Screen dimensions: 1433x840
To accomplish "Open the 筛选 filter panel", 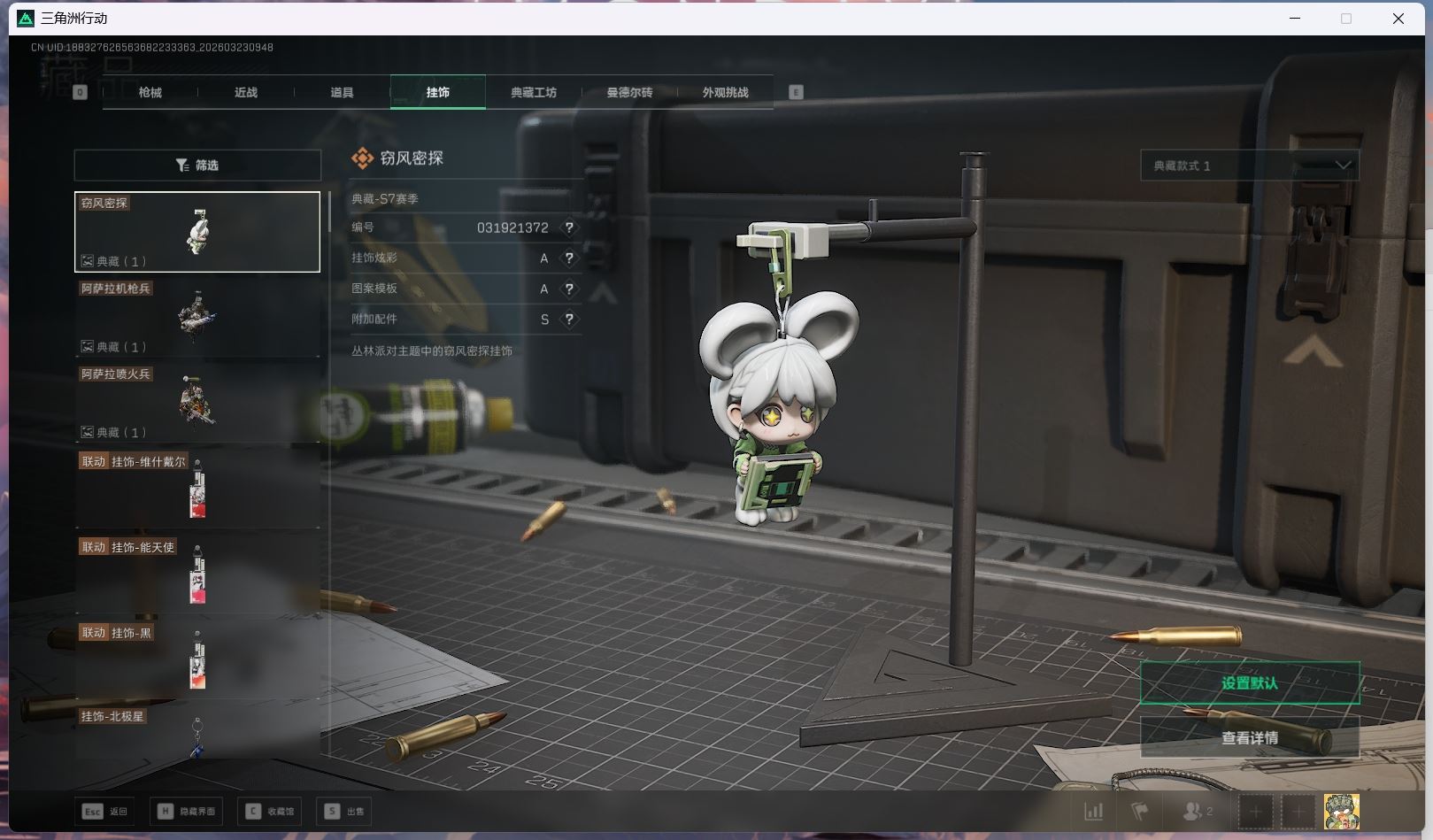I will point(197,166).
